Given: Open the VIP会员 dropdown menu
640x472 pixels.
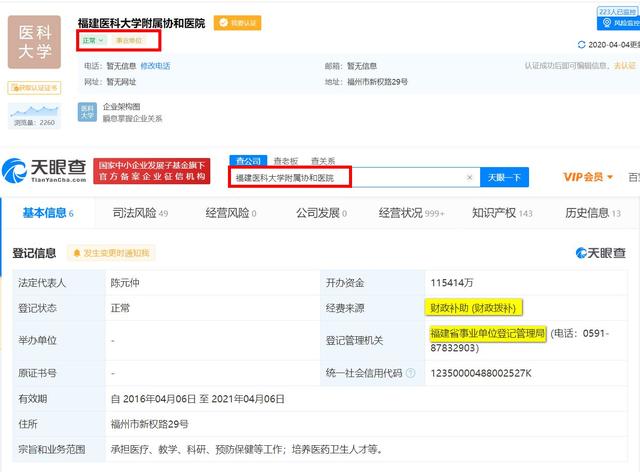Looking at the screenshot, I should pyautogui.click(x=588, y=177).
